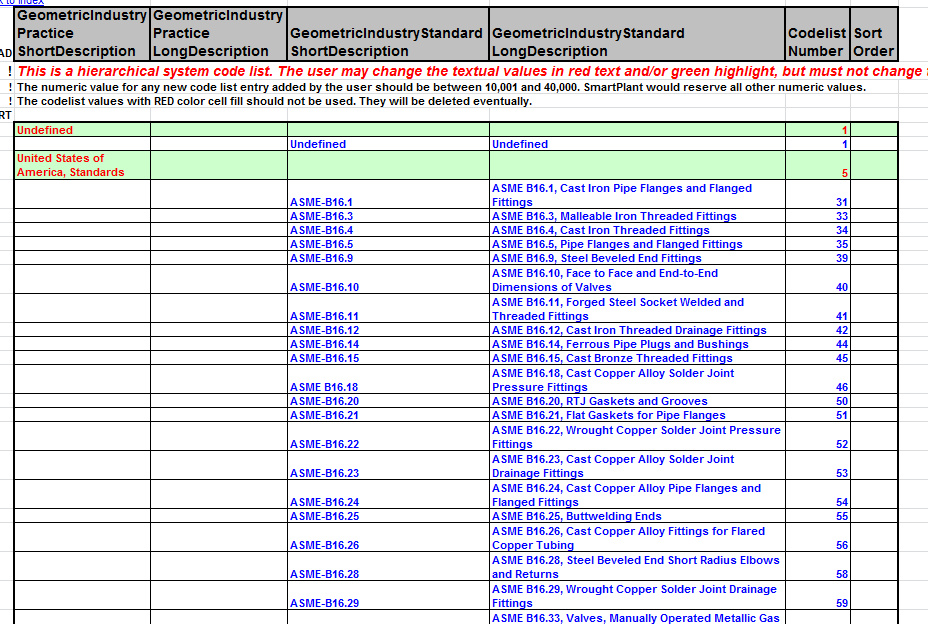This screenshot has width=928, height=624.
Task: Select the ASME-B16.23 cell
Action: [x=388, y=465]
